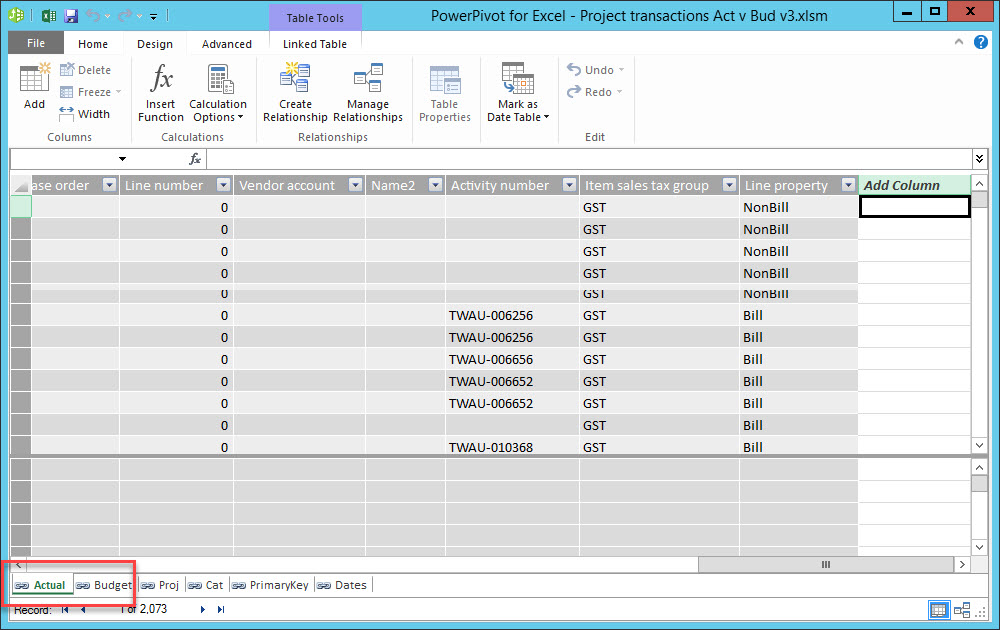Select the Budget table tab
1000x630 pixels.
104,585
